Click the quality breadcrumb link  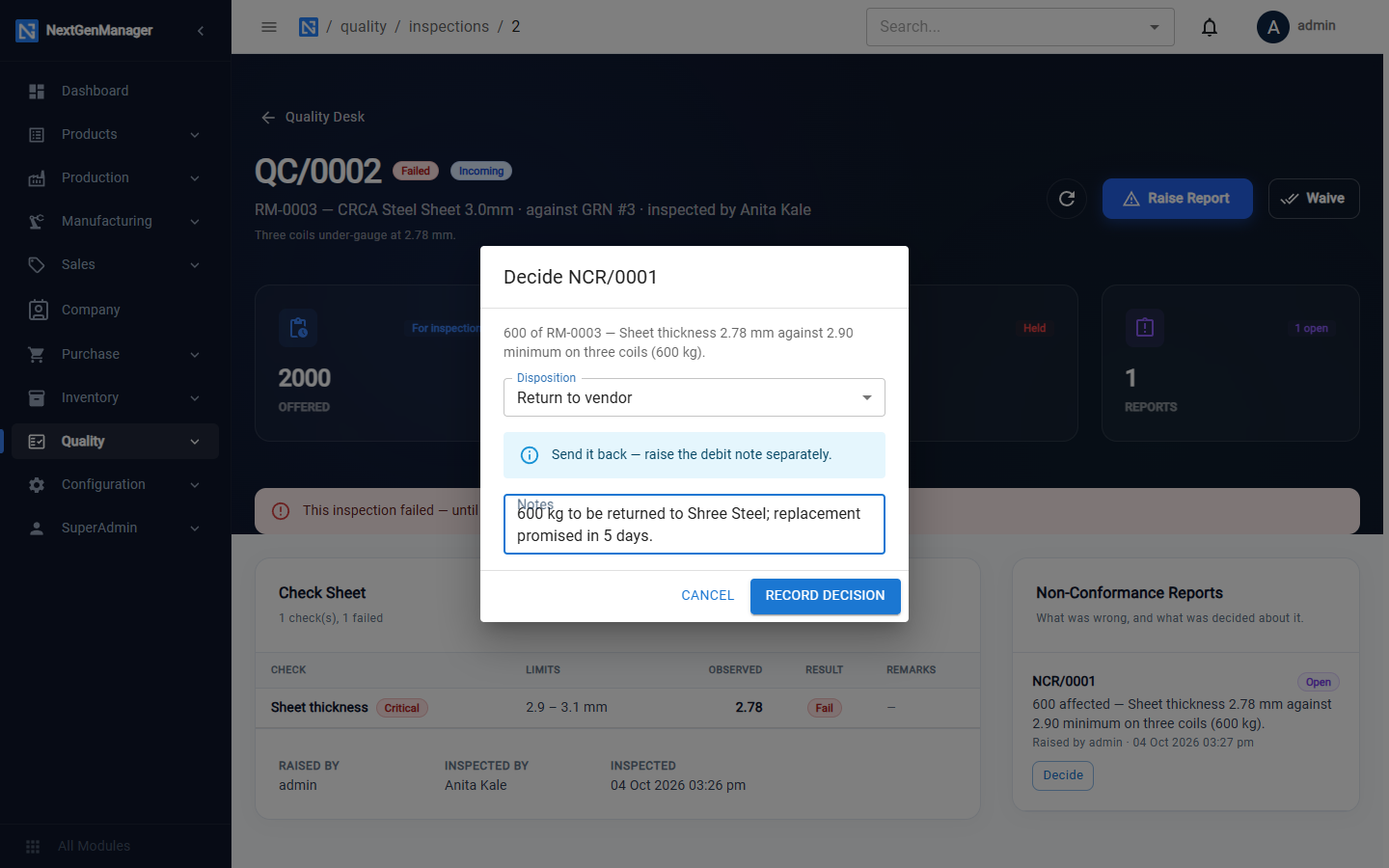(x=363, y=27)
